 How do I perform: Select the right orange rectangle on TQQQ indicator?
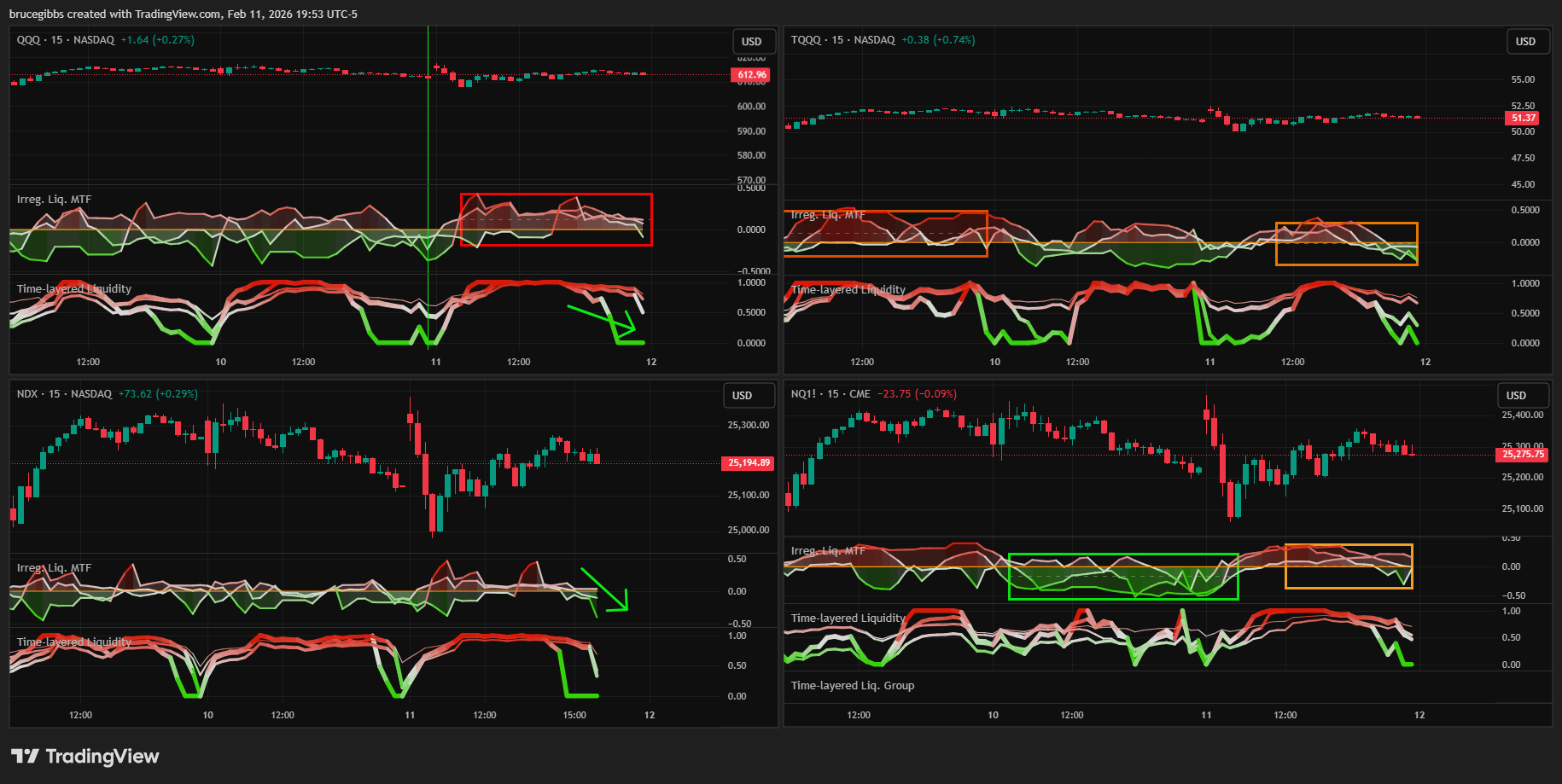point(1346,224)
